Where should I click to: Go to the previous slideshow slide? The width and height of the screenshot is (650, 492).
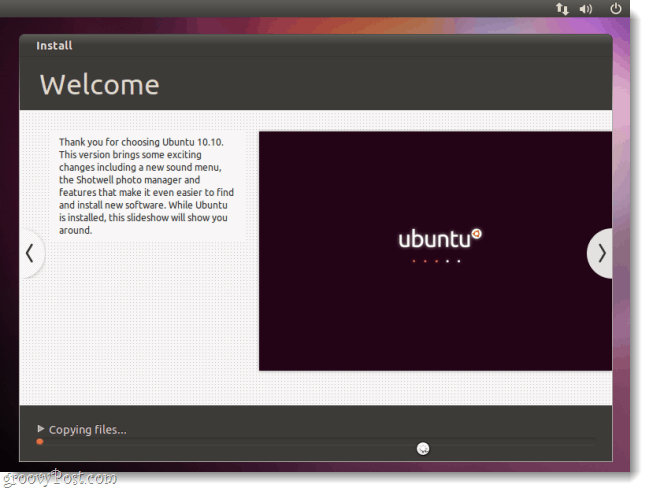tap(31, 253)
